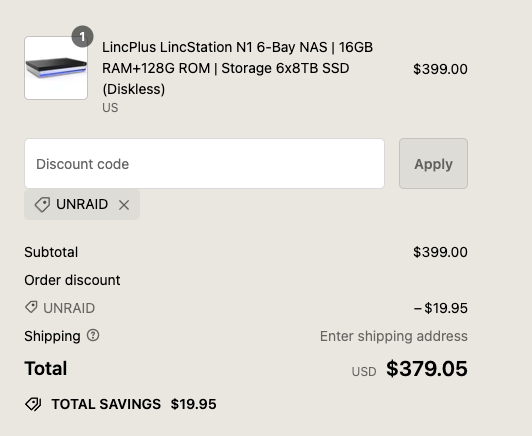
Task: Click the product price $399.00 beside title
Action: pyautogui.click(x=440, y=69)
